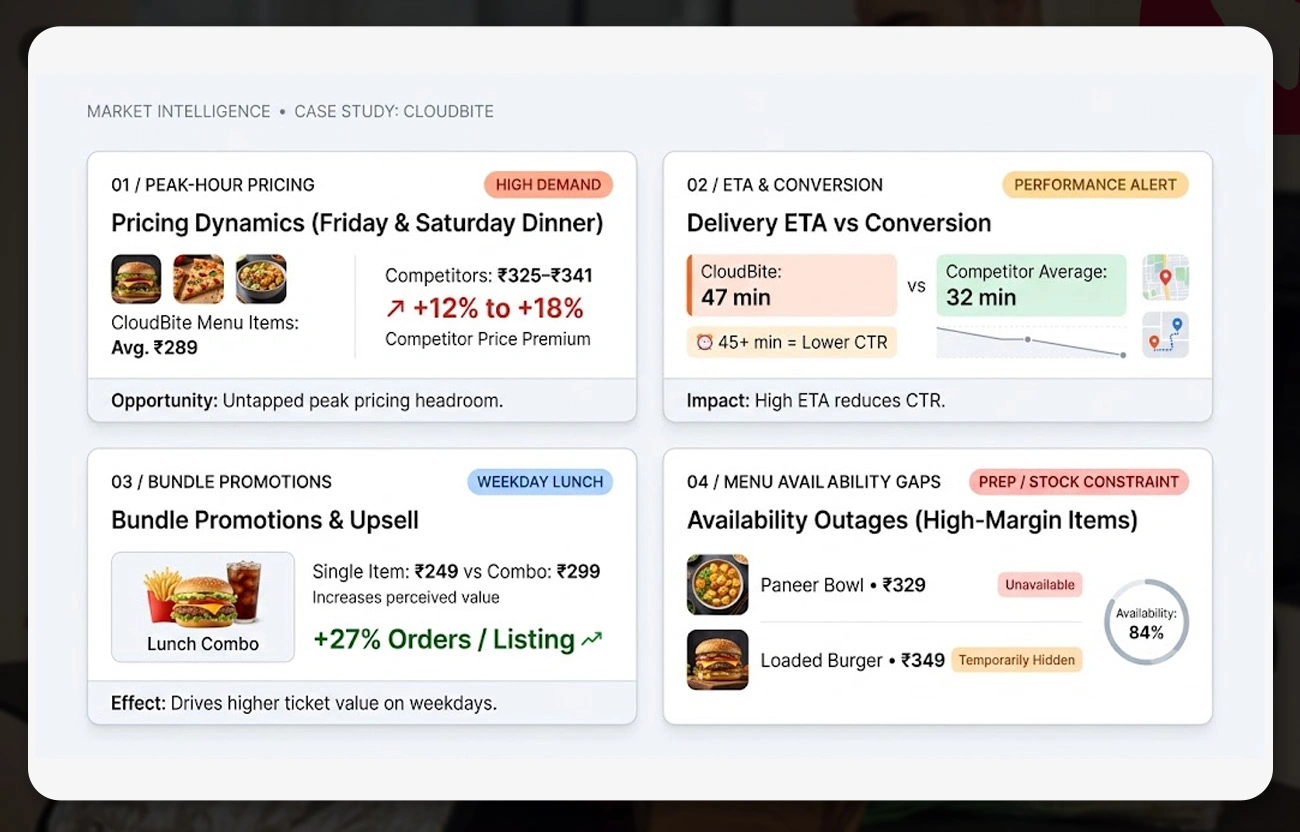
Task: Click the 01 / PEAK-HOUR PRICING label
Action: (213, 185)
